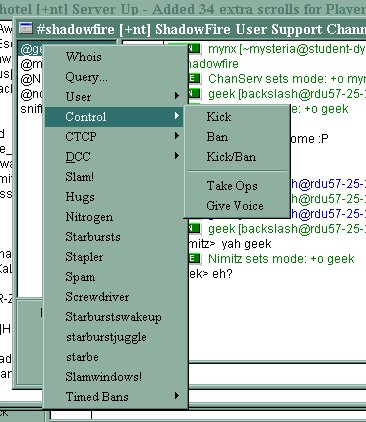Choose Starburstswakeup from the menu
366x422 pixels.
tap(113, 317)
